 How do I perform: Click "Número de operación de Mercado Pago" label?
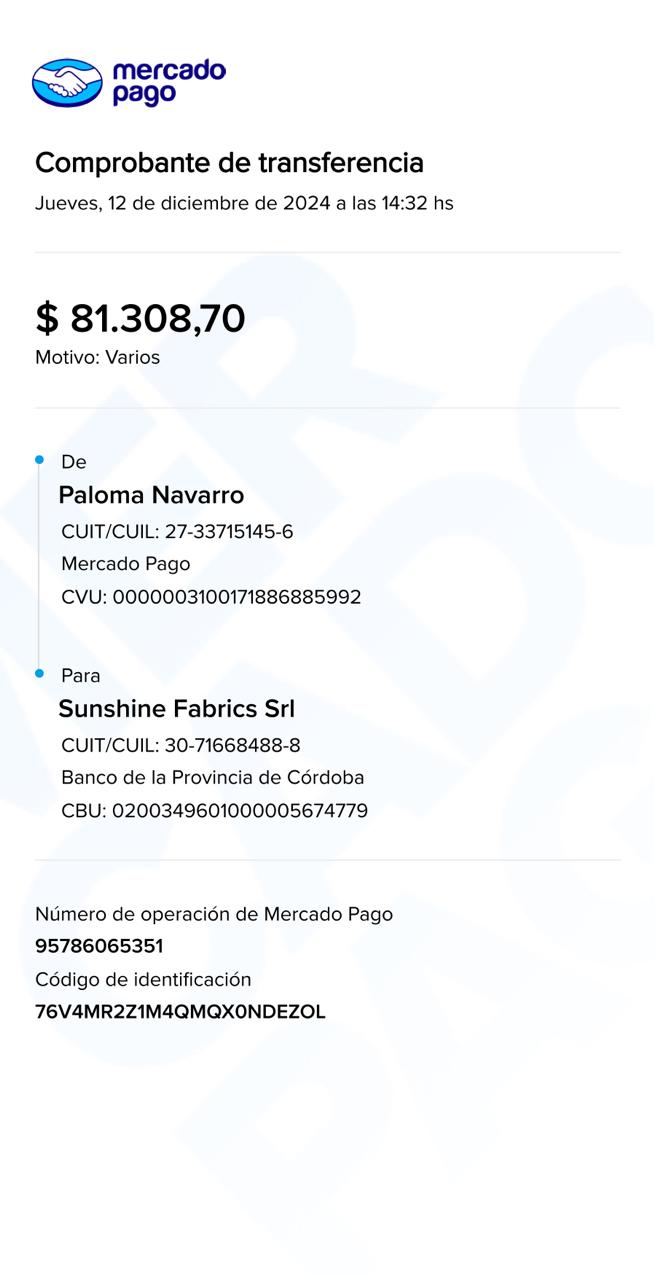[x=214, y=914]
